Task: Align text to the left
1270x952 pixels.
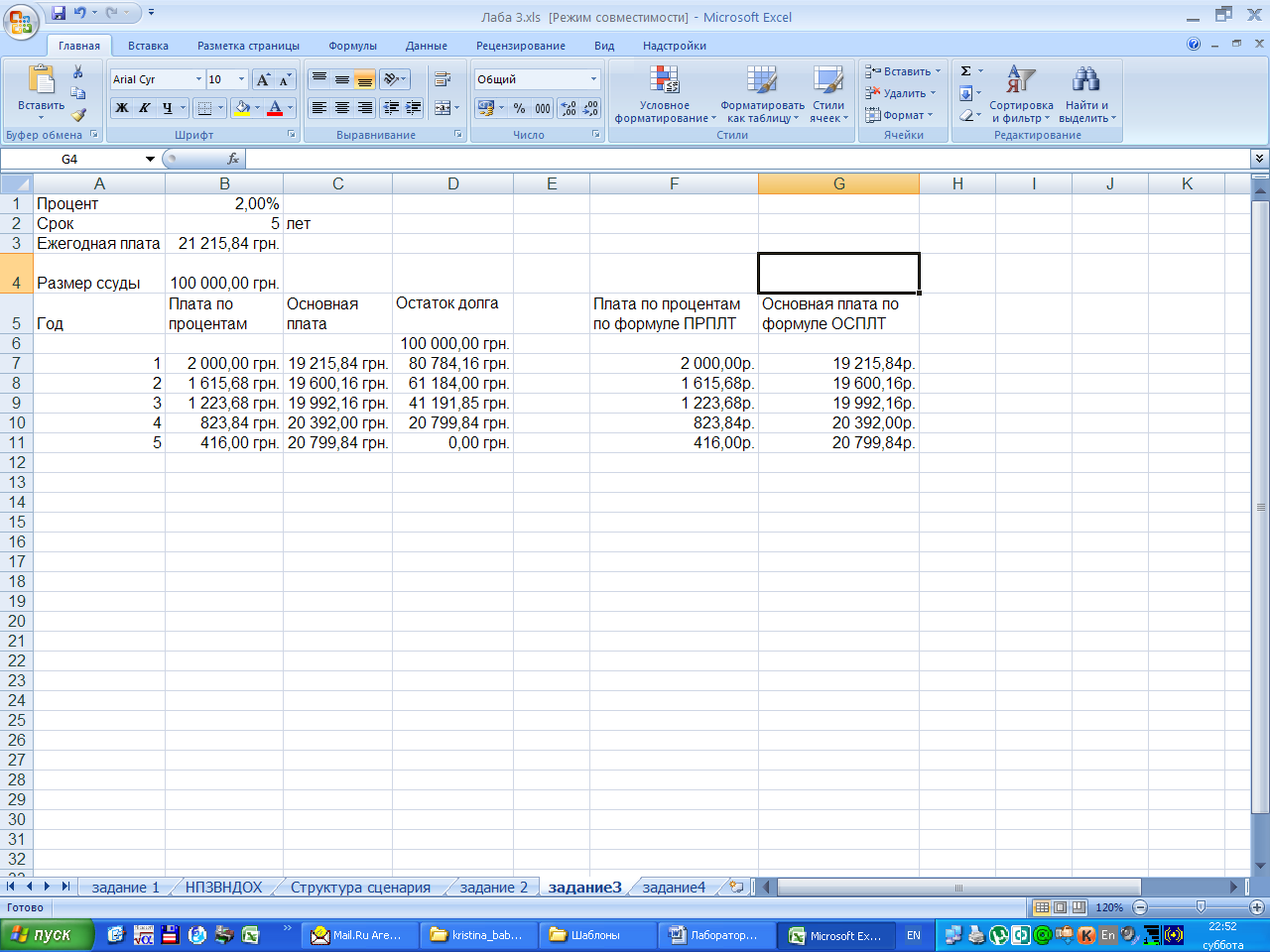Action: [x=319, y=107]
